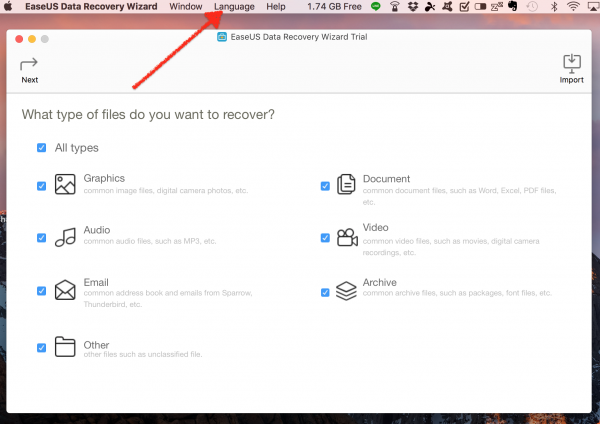Toggle the Other checkbox
The image size is (600, 424).
coord(41,348)
